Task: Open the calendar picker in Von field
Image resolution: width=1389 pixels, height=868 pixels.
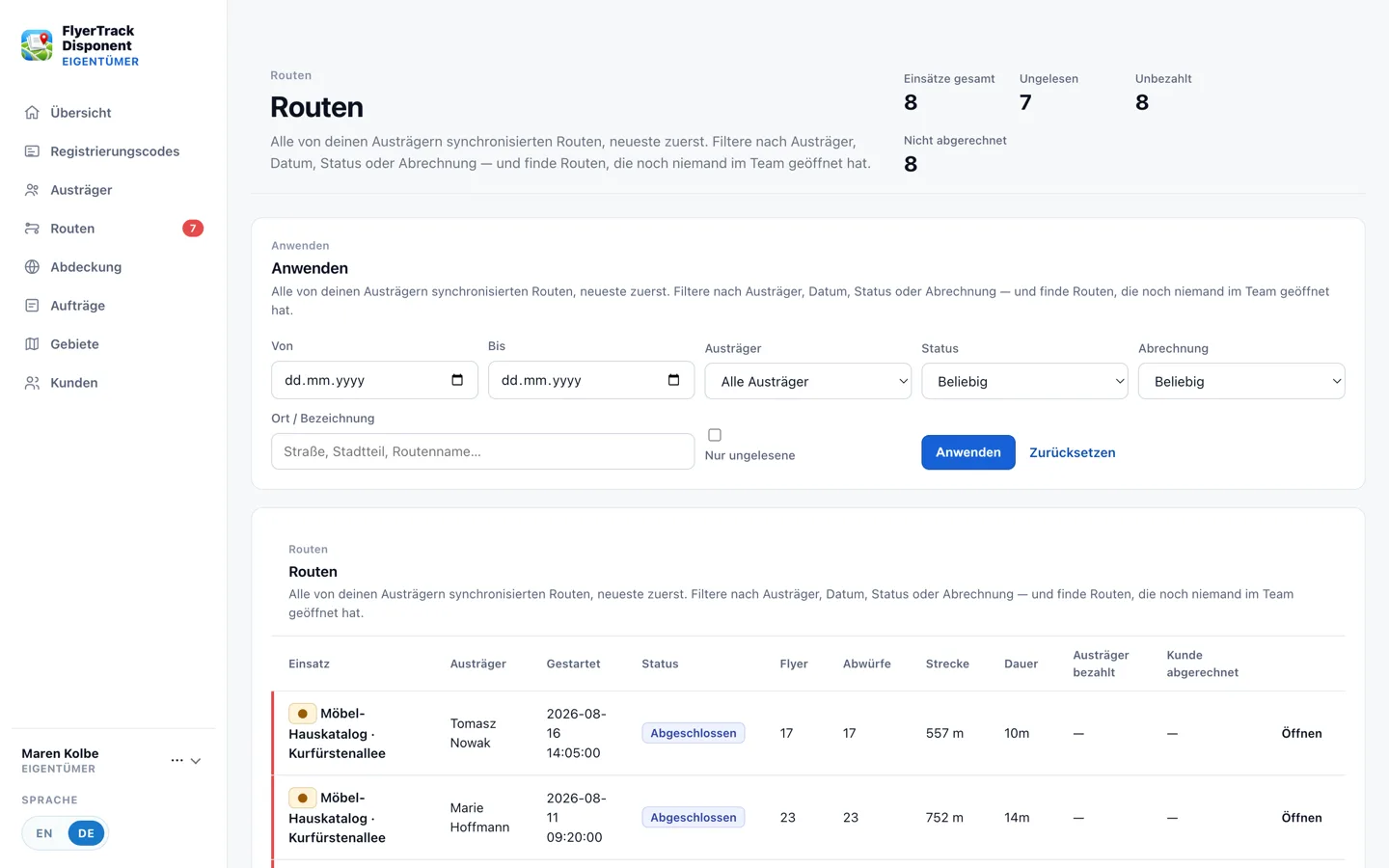Action: click(x=457, y=380)
